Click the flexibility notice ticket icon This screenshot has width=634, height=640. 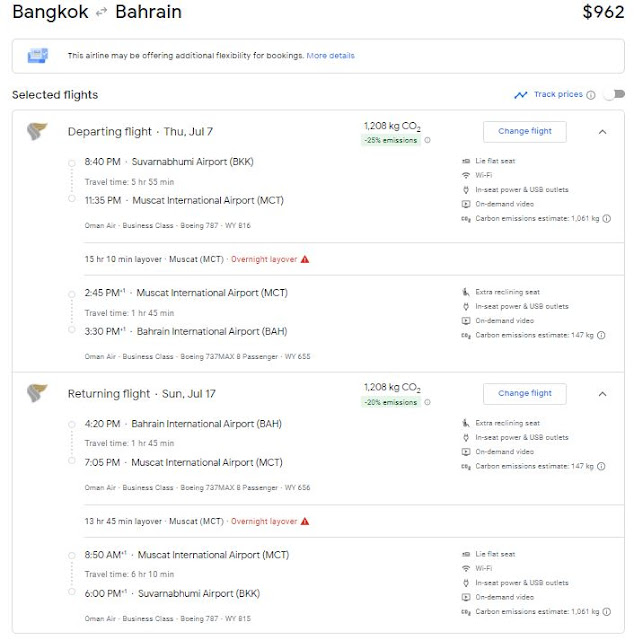point(39,55)
